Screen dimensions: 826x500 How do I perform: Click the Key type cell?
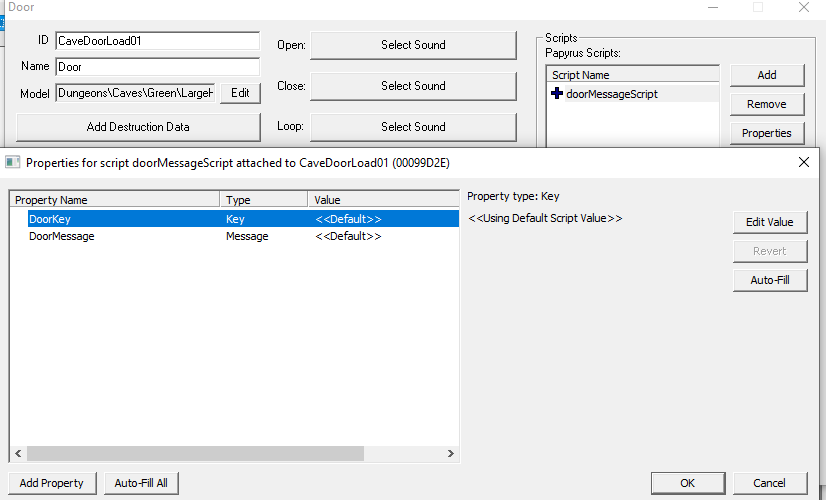(235, 219)
